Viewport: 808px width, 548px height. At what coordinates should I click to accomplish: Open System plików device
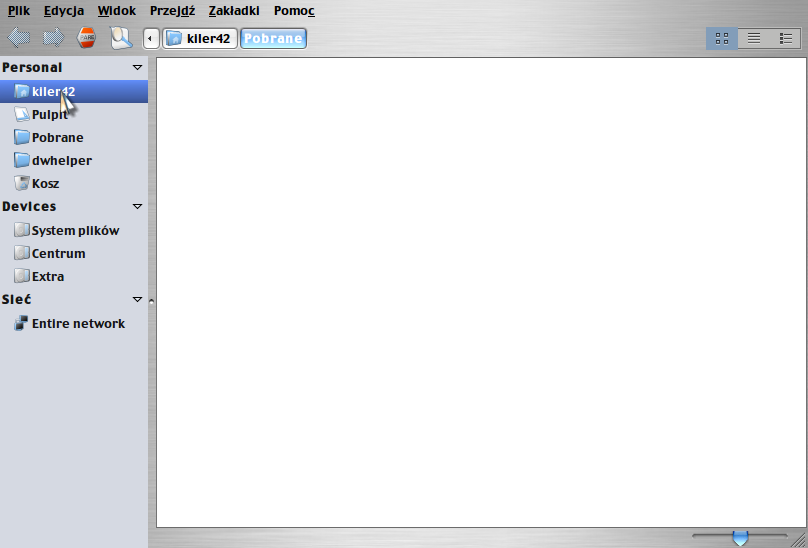(x=74, y=230)
